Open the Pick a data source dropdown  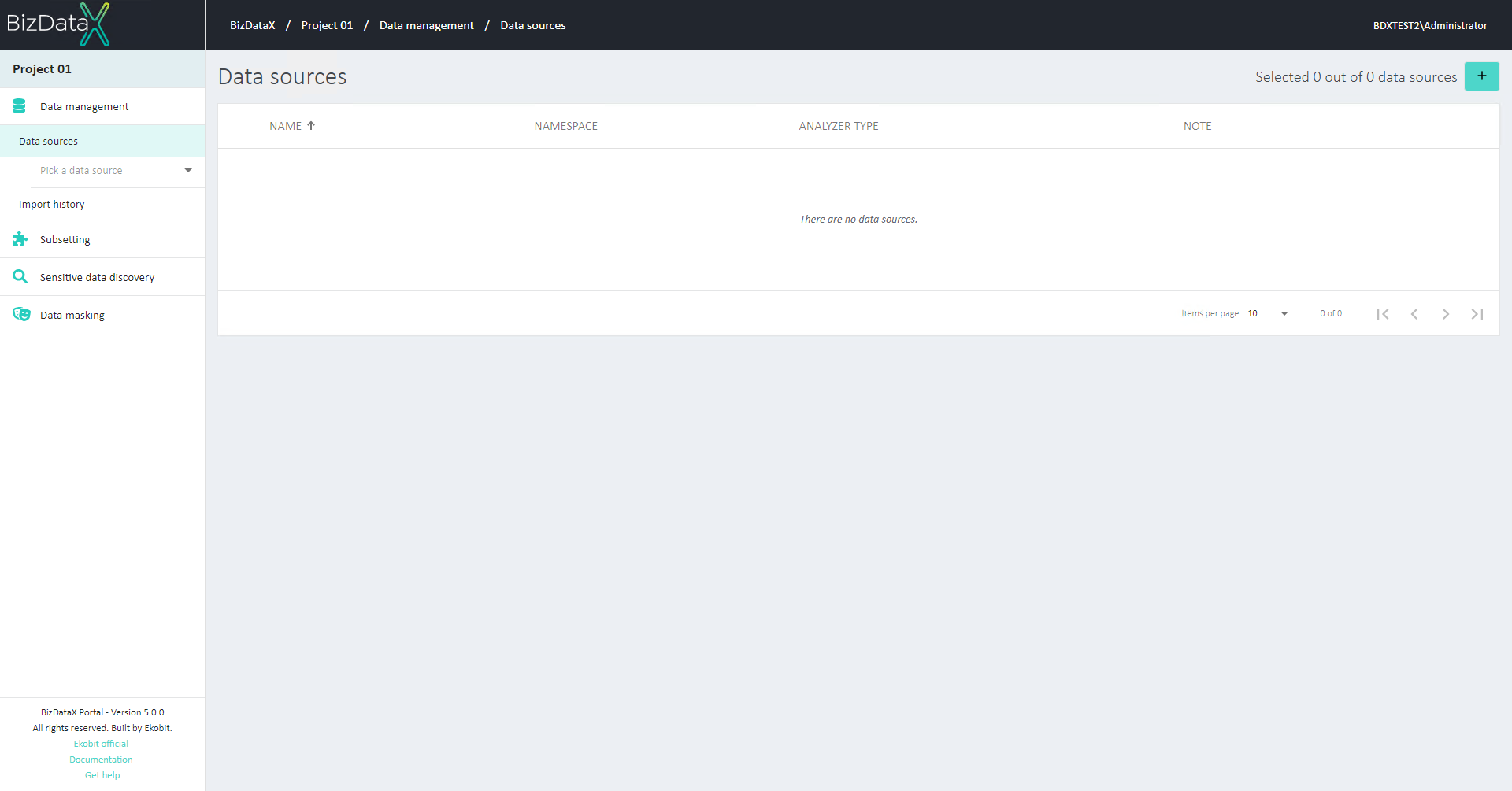click(117, 171)
